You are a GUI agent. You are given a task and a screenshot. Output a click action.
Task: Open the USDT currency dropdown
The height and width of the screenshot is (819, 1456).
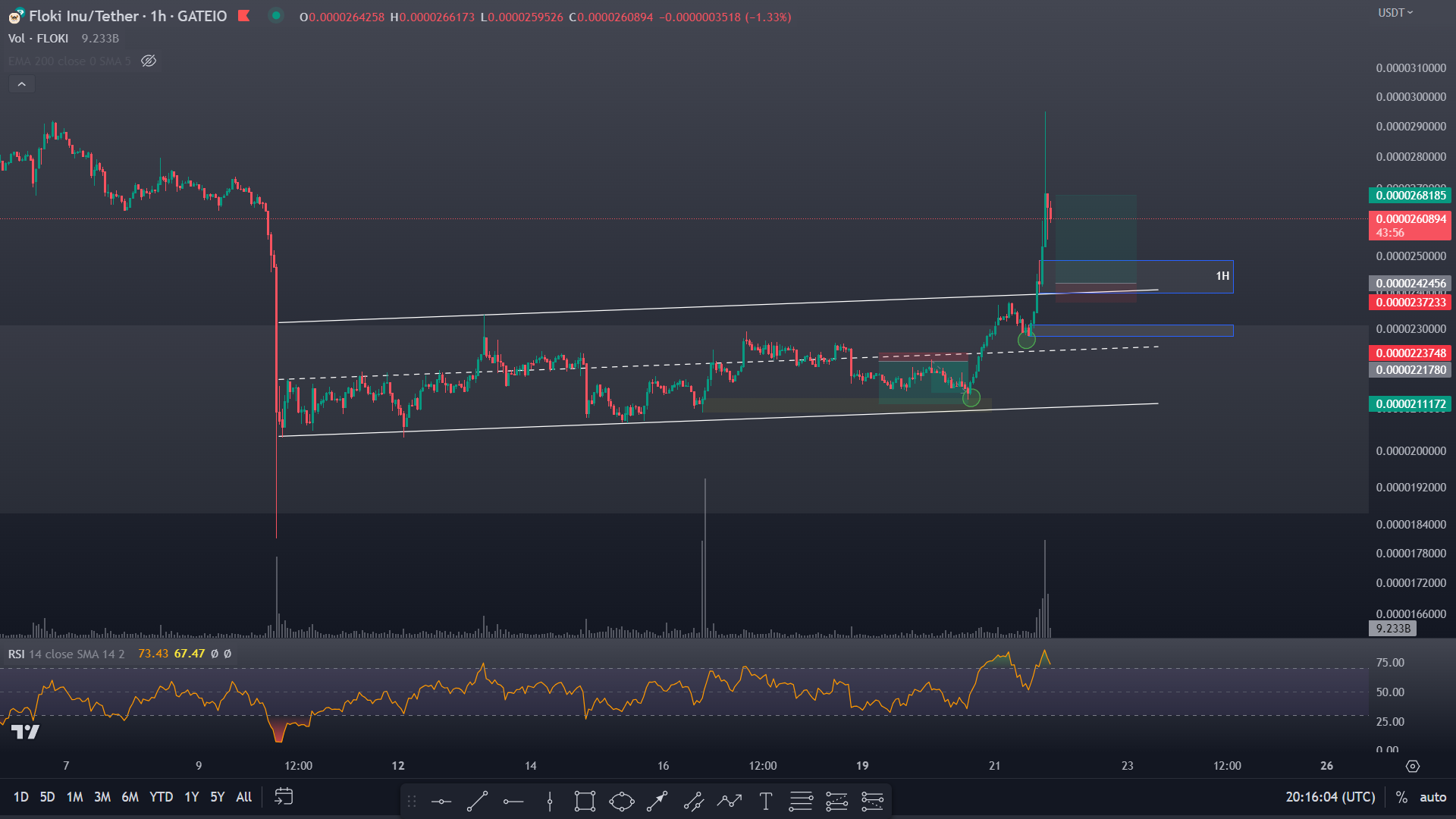click(x=1395, y=13)
